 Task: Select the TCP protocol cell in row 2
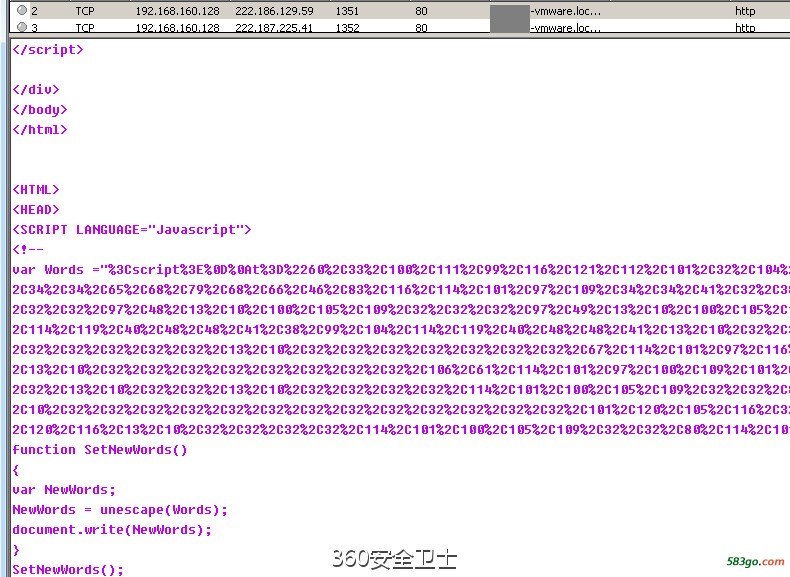click(x=85, y=11)
